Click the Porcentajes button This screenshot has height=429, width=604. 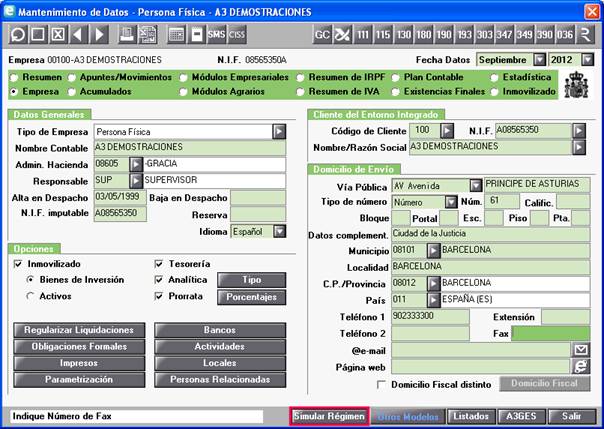click(x=252, y=297)
